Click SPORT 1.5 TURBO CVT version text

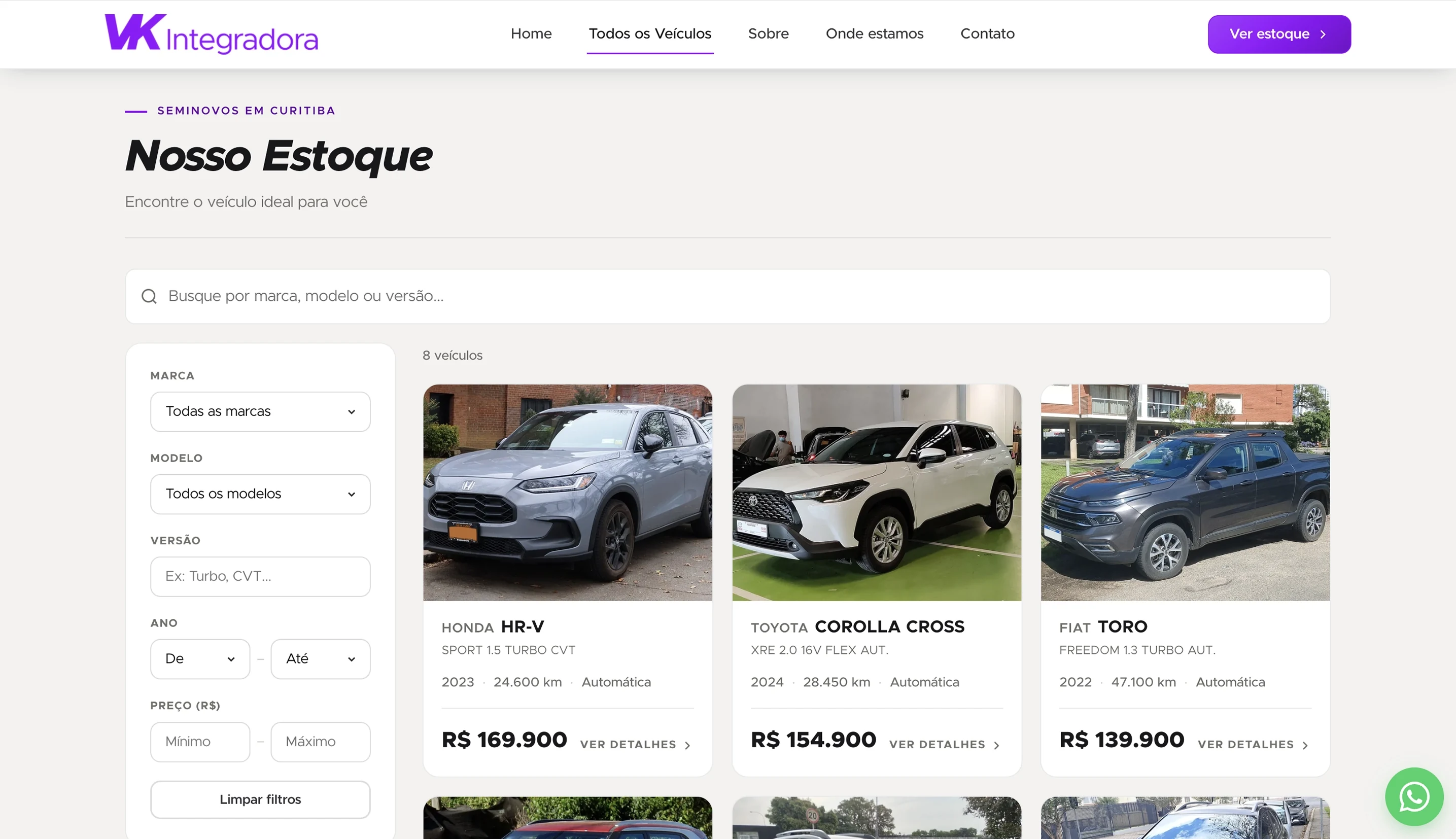[509, 650]
